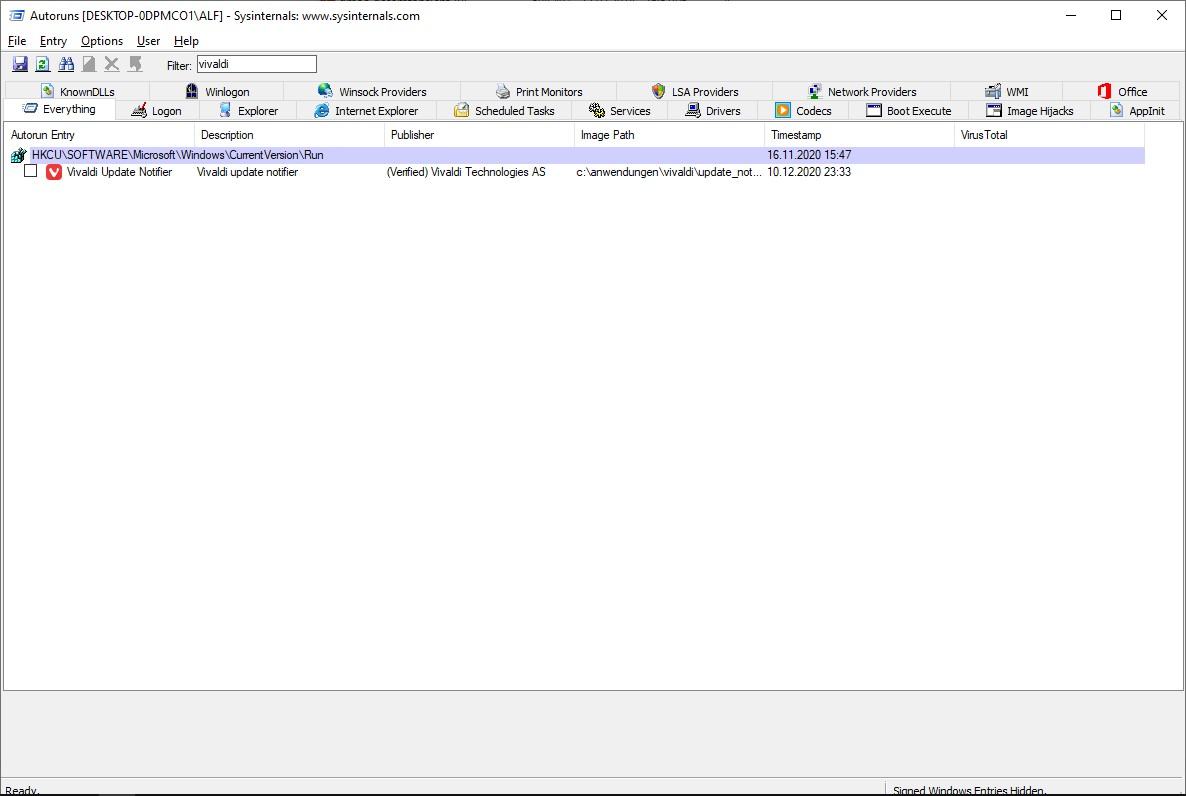Viewport: 1186px width, 796px height.
Task: Open the Entry menu
Action: point(53,41)
